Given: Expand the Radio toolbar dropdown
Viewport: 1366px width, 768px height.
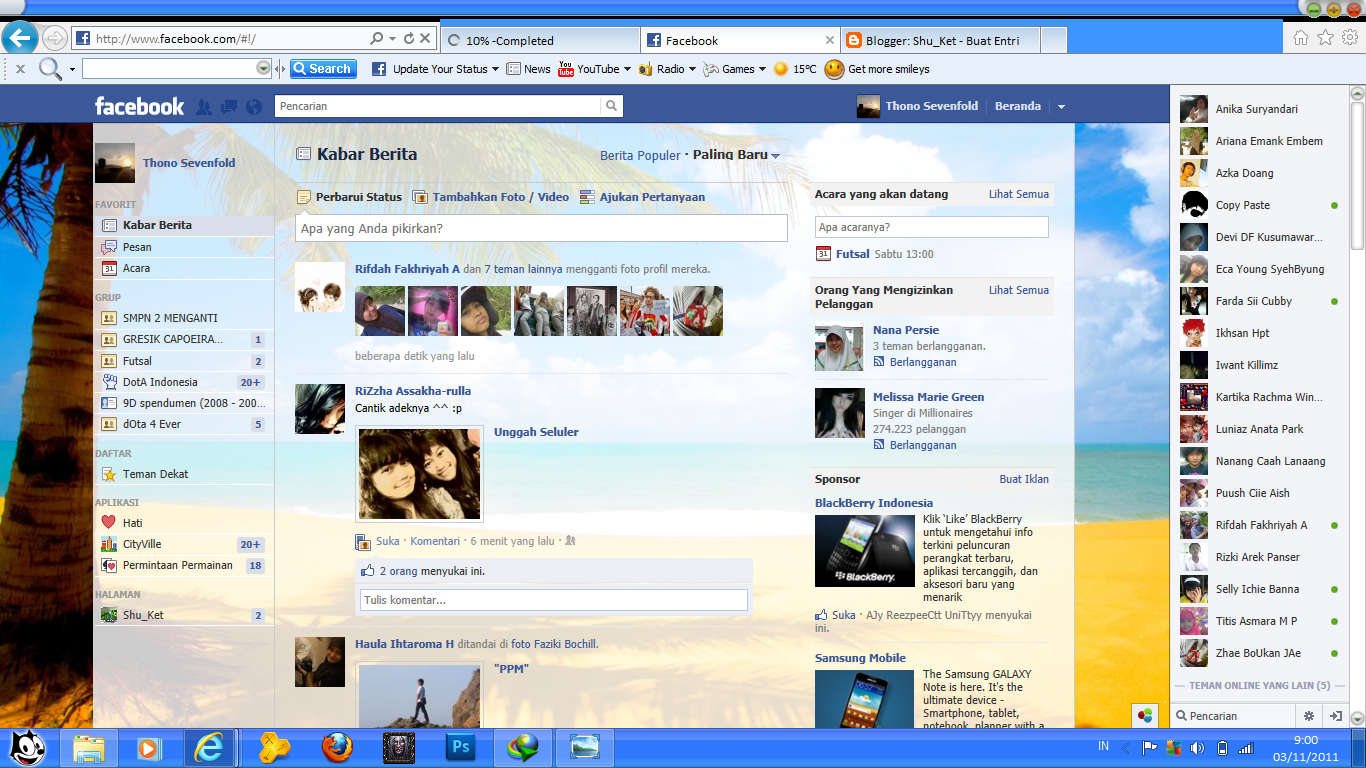Looking at the screenshot, I should click(x=692, y=69).
